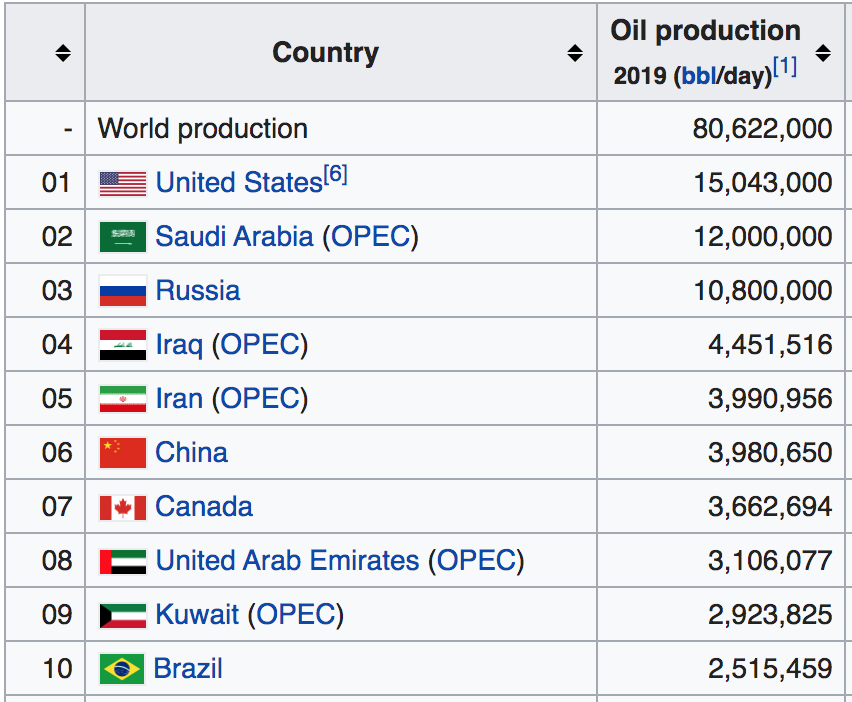Open footnote reference 1 in header
Viewport: 852px width, 702px height.
[x=785, y=67]
